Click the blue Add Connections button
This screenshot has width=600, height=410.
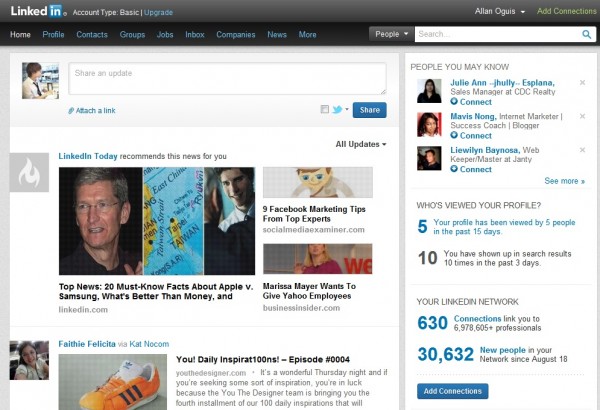click(453, 391)
